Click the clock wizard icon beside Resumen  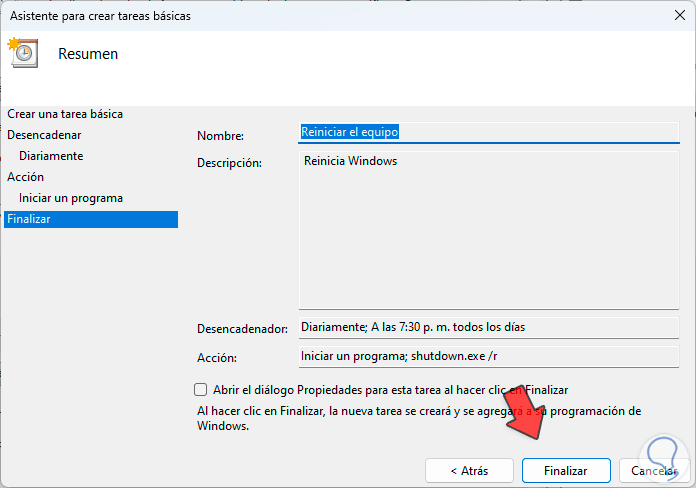click(x=22, y=53)
